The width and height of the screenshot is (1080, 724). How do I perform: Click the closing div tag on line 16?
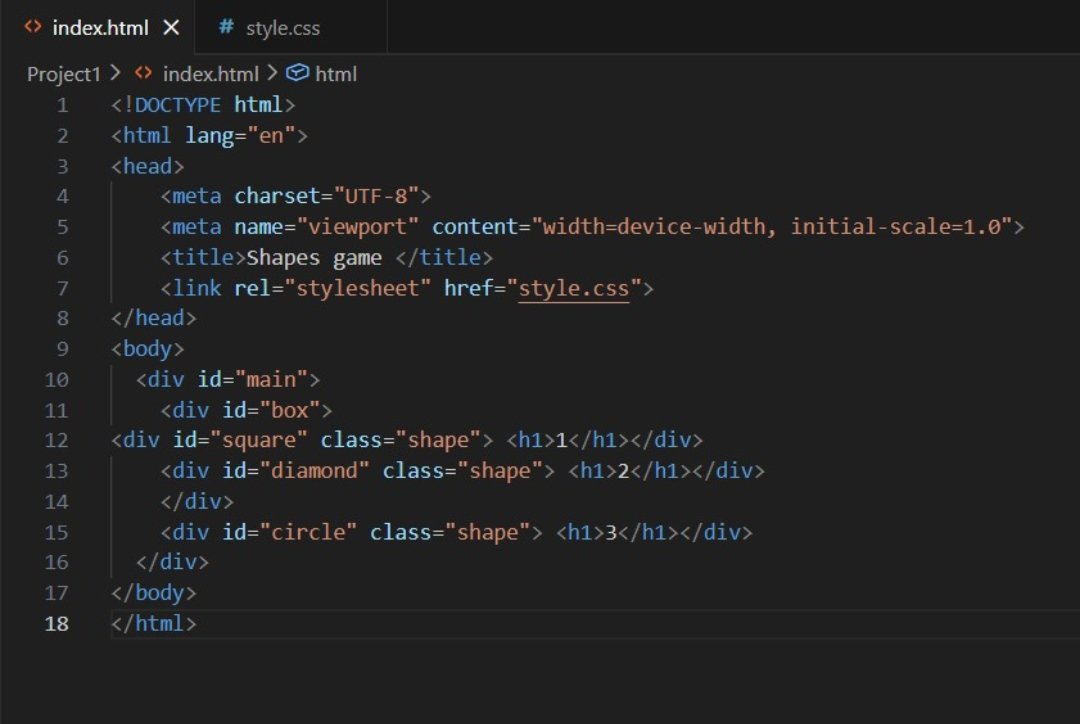[x=172, y=562]
